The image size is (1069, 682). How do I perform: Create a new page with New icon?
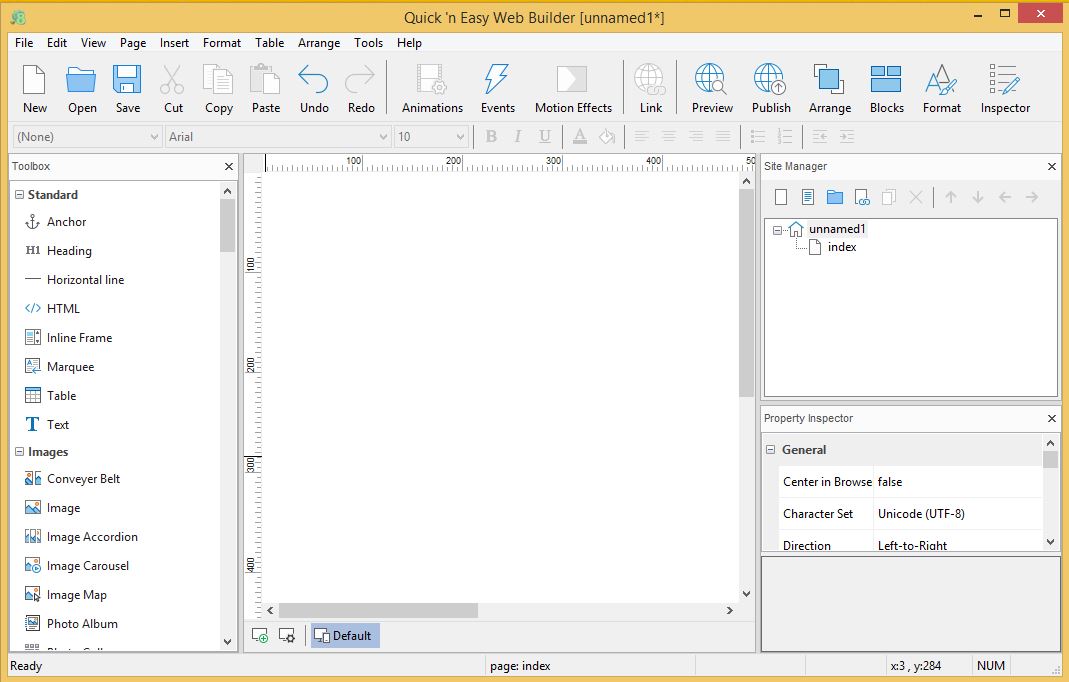pyautogui.click(x=34, y=89)
